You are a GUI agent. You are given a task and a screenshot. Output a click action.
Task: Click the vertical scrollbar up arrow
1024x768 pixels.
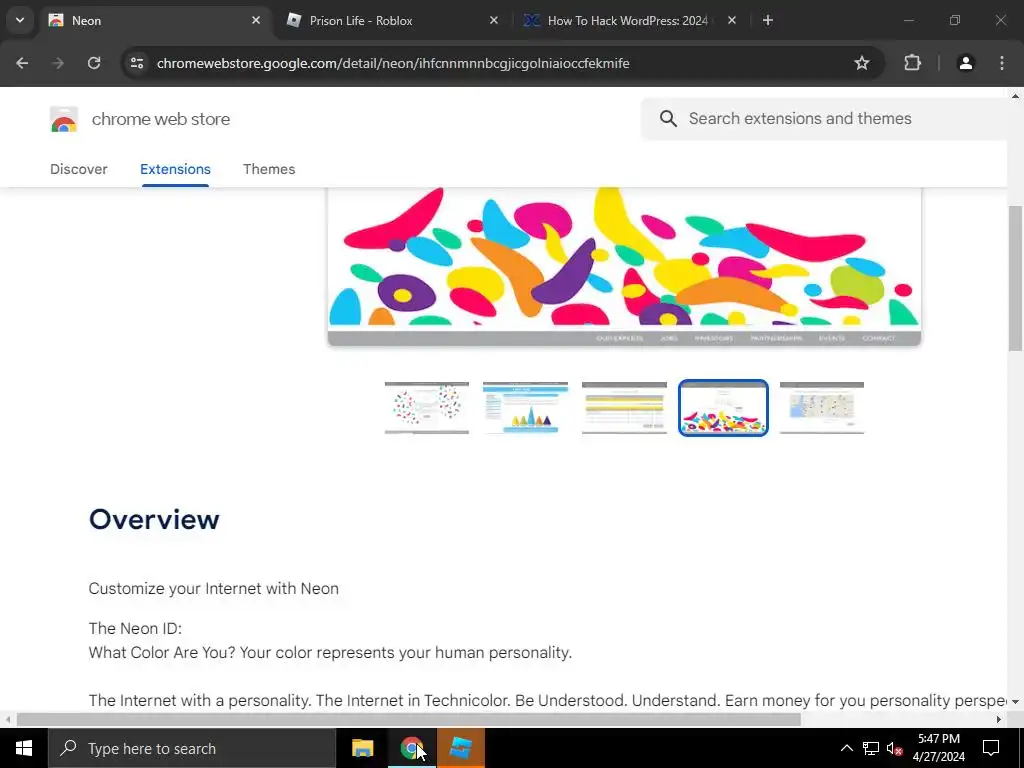[x=1015, y=96]
